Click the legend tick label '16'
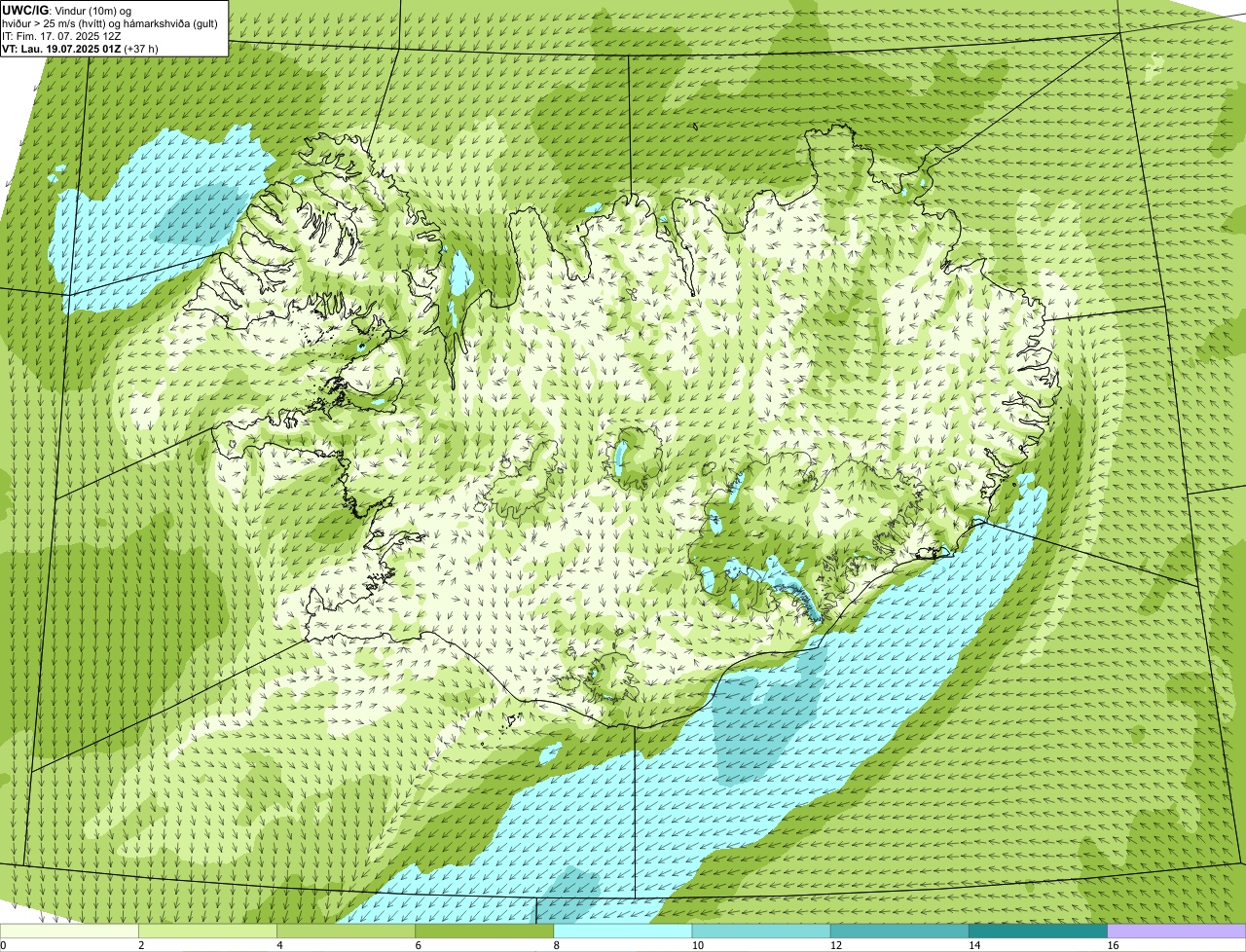The image size is (1246, 952). click(x=1113, y=945)
